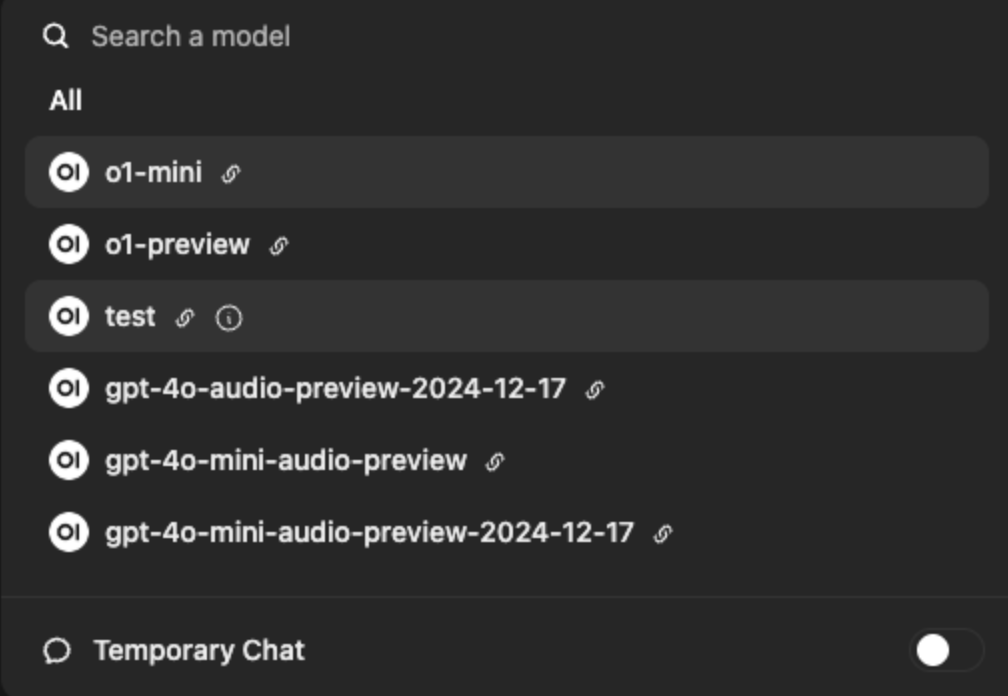This screenshot has height=696, width=1008.
Task: Select the 'All' filter tab
Action: pyautogui.click(x=66, y=101)
